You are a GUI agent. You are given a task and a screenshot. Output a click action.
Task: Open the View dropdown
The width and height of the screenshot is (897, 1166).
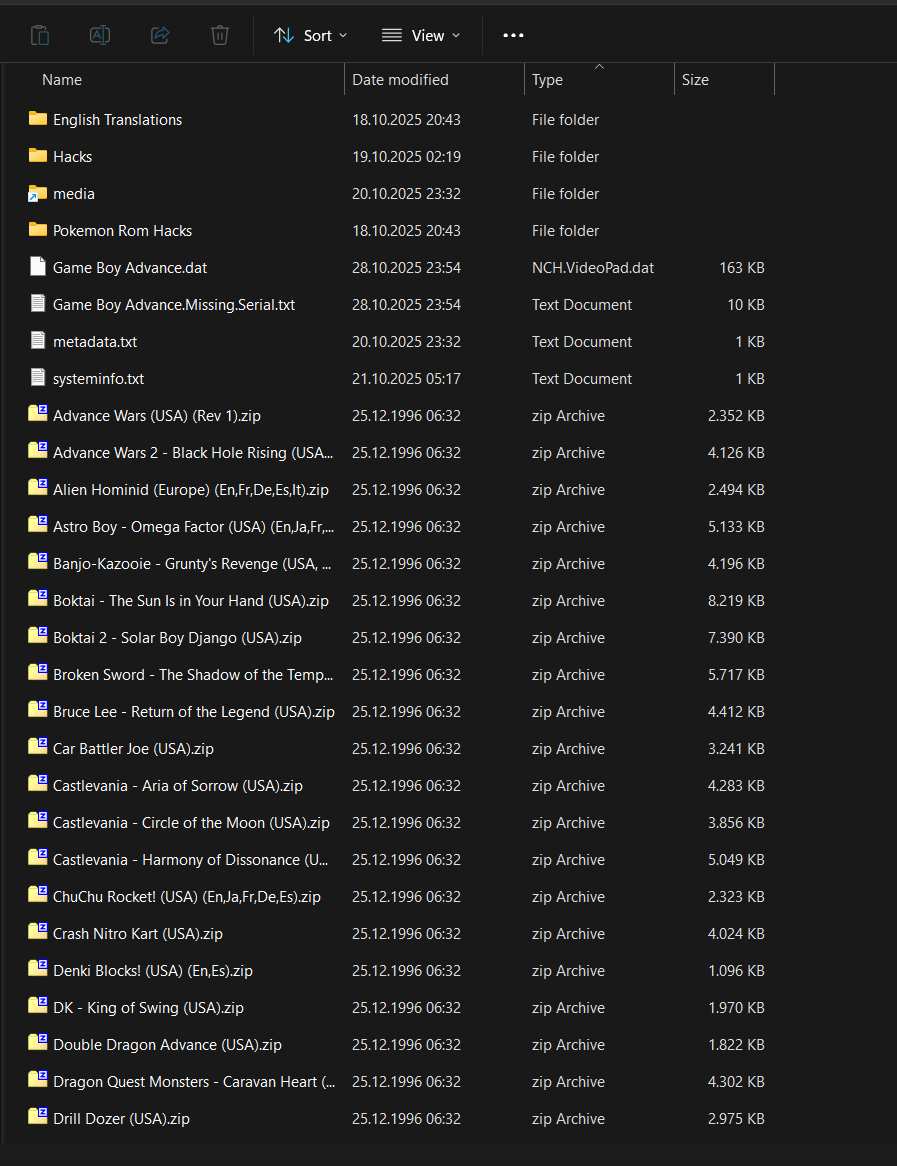coord(421,35)
